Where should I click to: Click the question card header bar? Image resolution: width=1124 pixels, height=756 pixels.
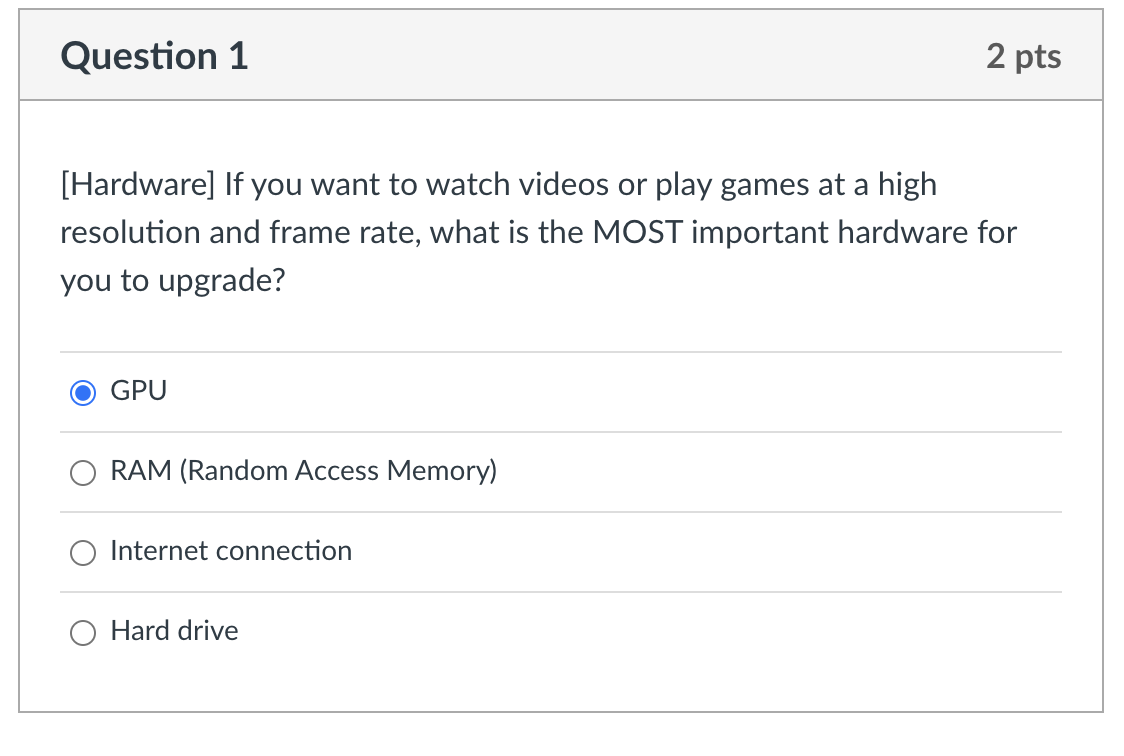[x=560, y=57]
